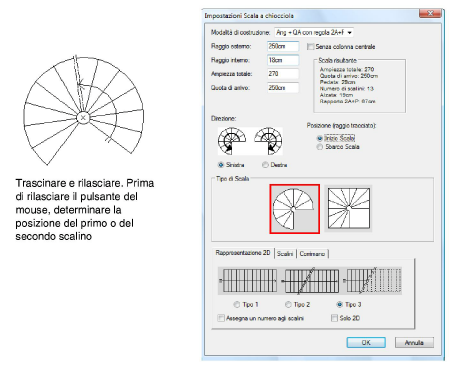The width and height of the screenshot is (464, 369).
Task: Click the Quota di arrivo input field
Action: pyautogui.click(x=283, y=88)
